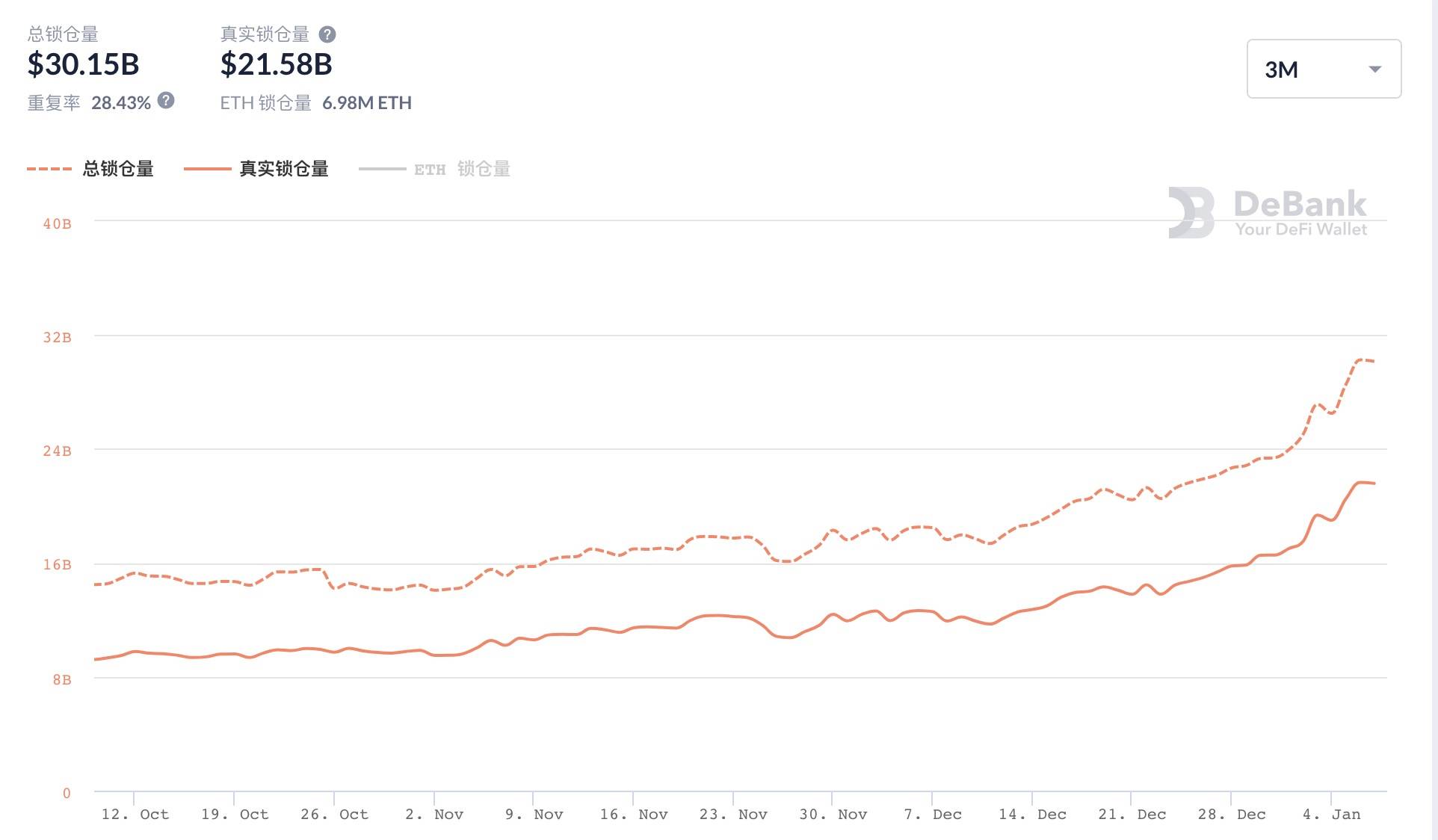Click the 12. Oct date axis marker
The width and height of the screenshot is (1438, 840).
pyautogui.click(x=135, y=814)
